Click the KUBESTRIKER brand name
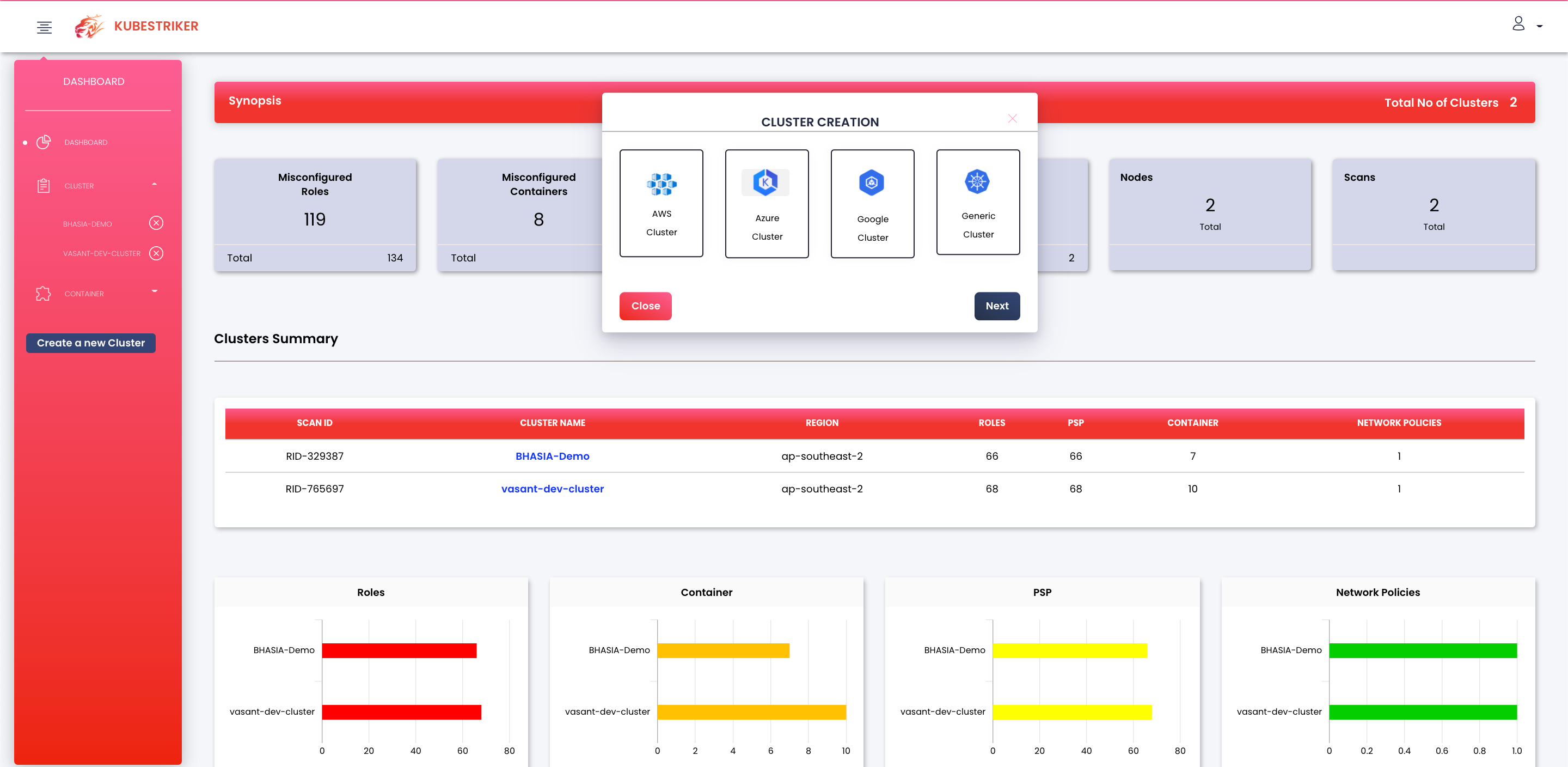This screenshot has width=1568, height=767. point(156,26)
